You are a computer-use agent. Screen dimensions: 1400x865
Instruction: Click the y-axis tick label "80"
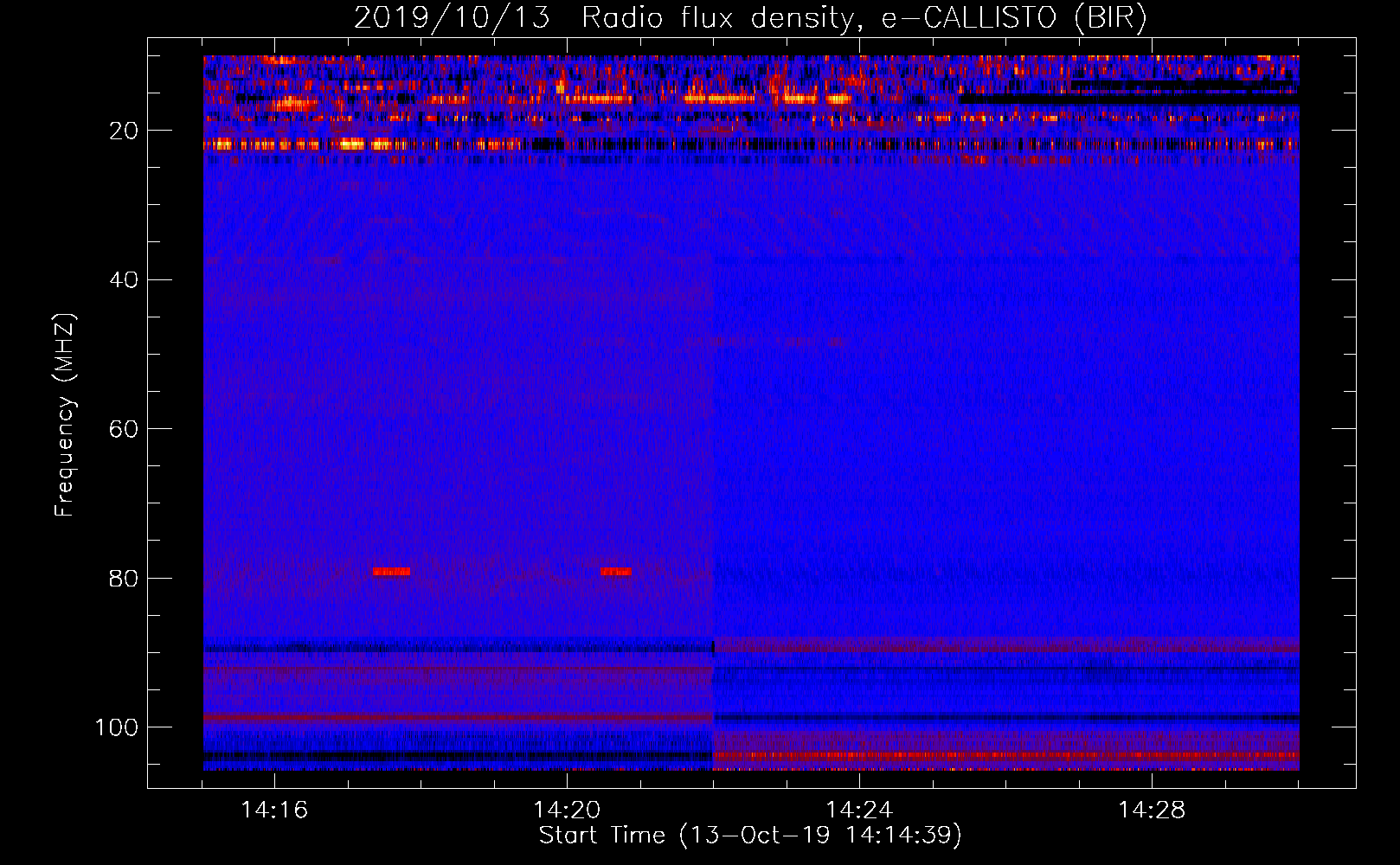[x=124, y=579]
